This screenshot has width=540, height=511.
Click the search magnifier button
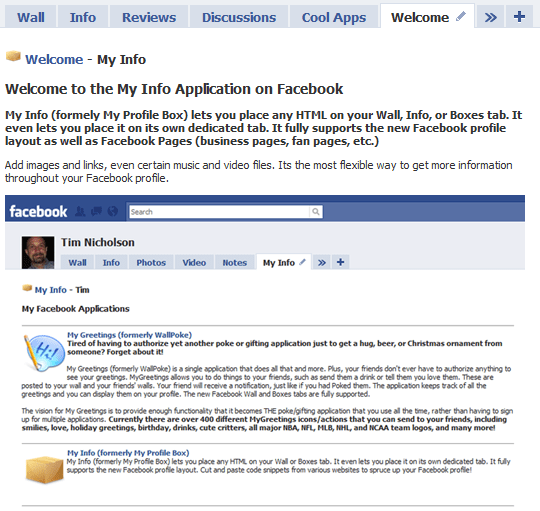tap(316, 212)
